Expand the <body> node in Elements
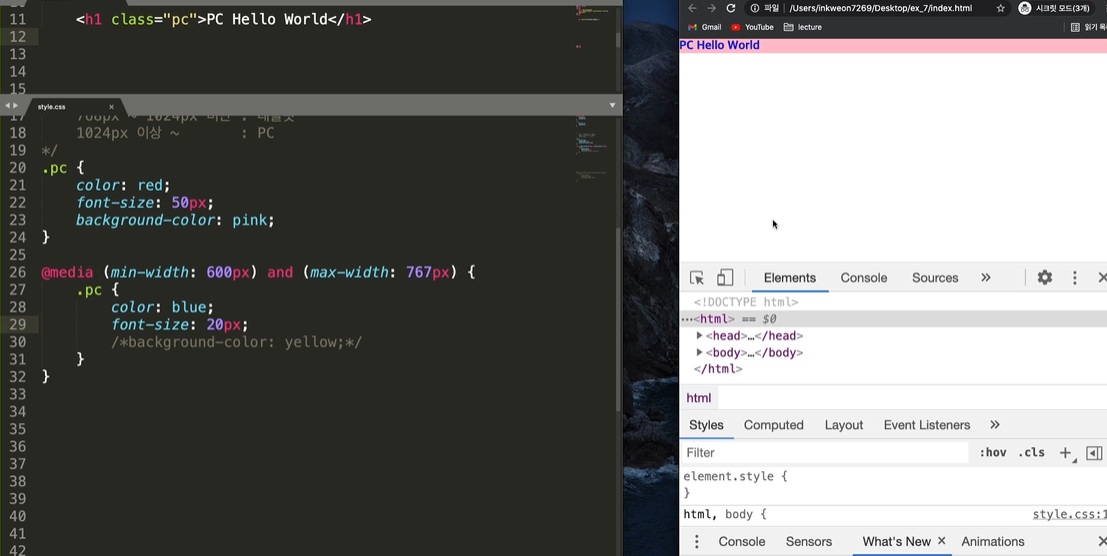Screen dimensions: 1107x556 [x=700, y=353]
